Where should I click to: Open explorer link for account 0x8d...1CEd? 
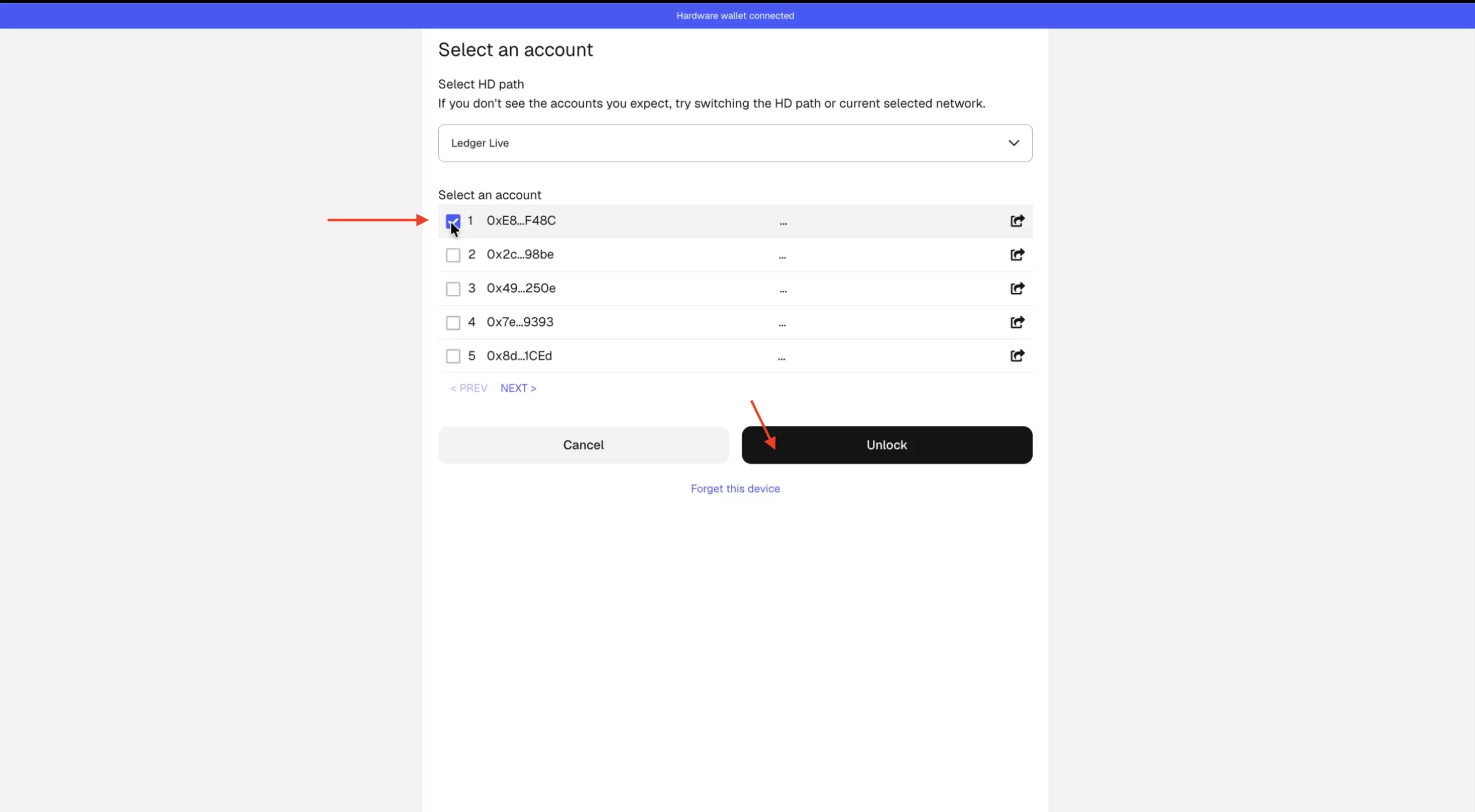click(1017, 356)
